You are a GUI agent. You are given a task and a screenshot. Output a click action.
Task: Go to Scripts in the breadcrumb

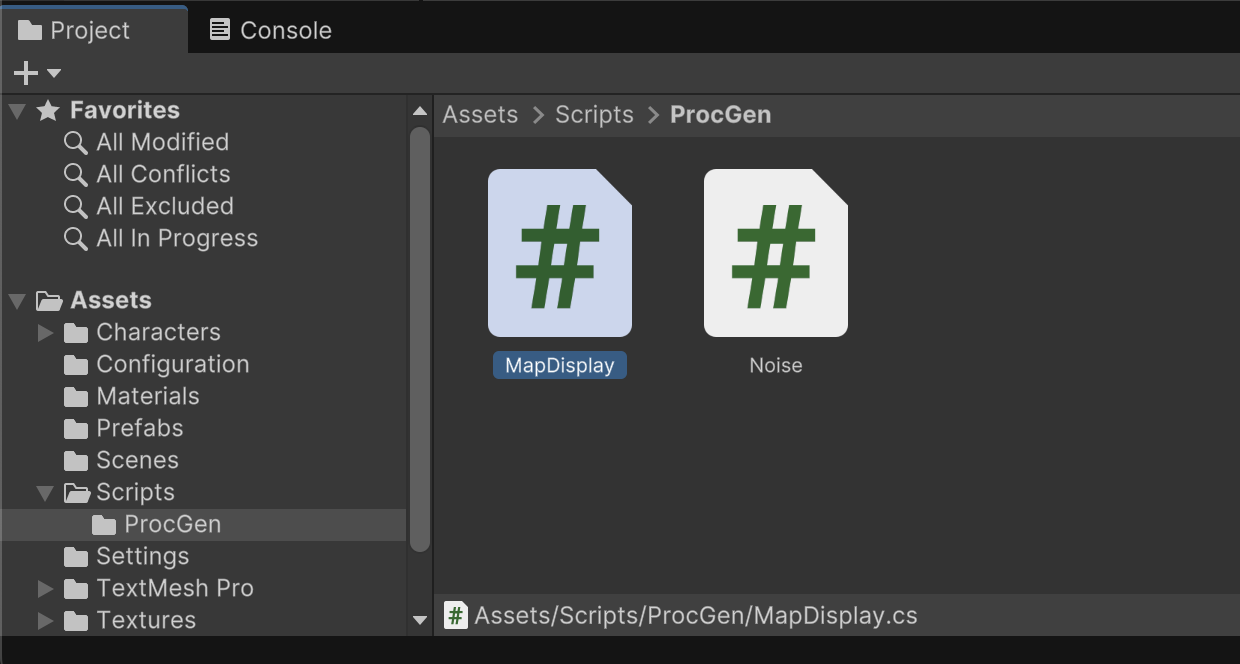click(x=594, y=115)
